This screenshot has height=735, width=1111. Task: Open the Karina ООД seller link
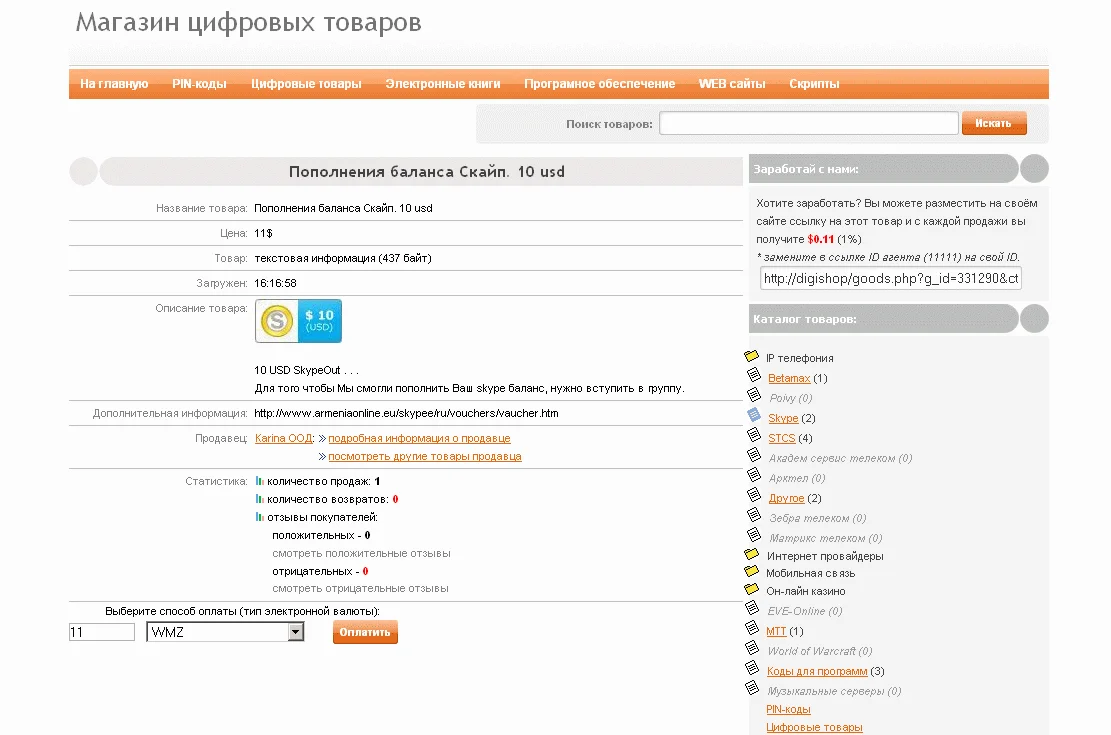[x=283, y=438]
